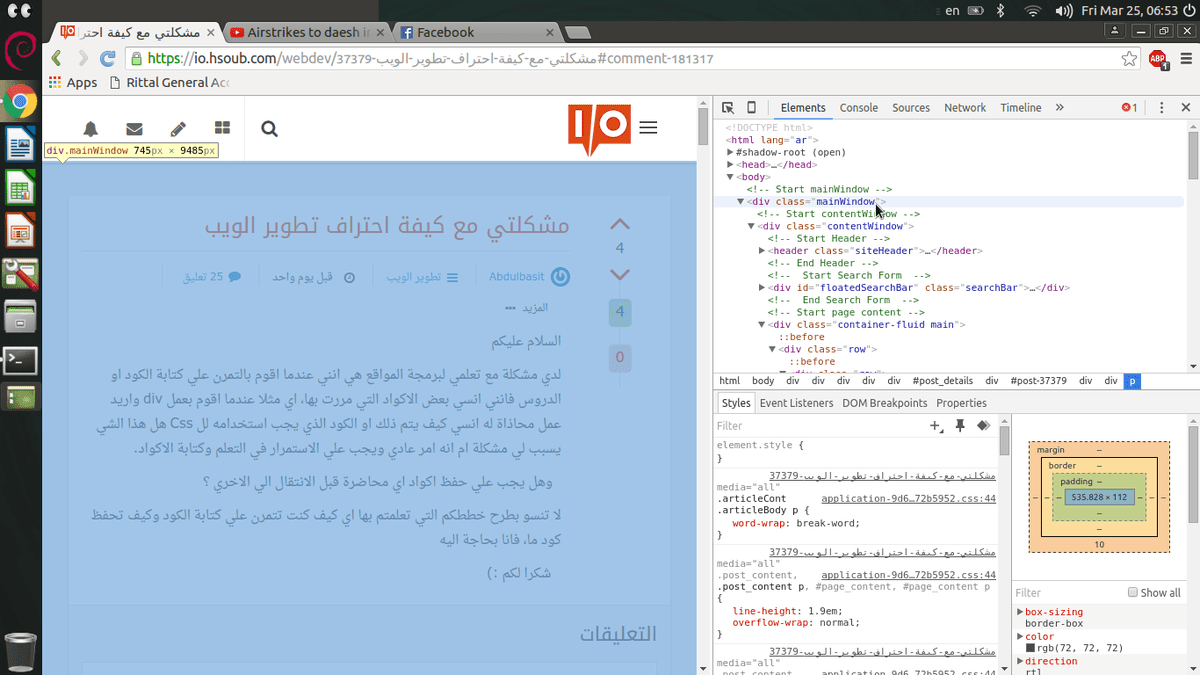The width and height of the screenshot is (1200, 675).
Task: Expand the box-sizing computed property
Action: coord(1020,612)
